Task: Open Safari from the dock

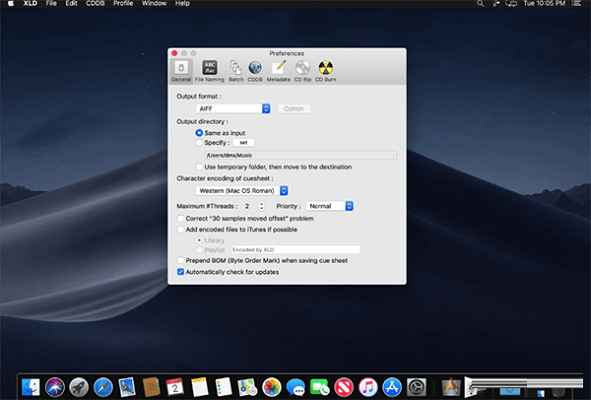Action: (103, 387)
